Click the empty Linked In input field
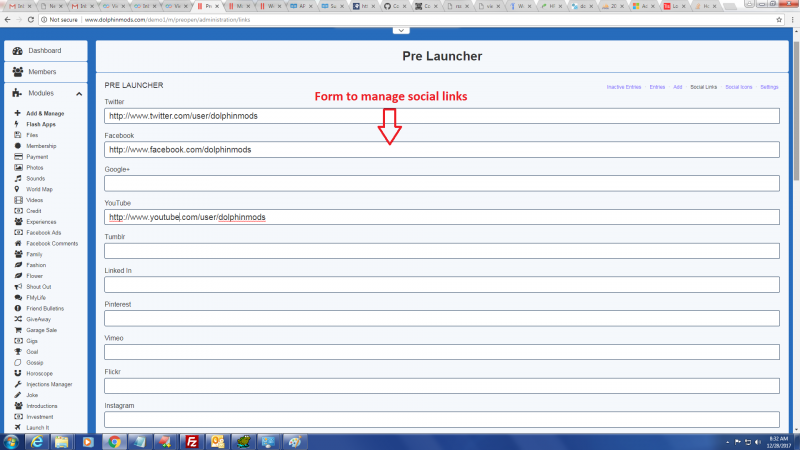 pos(442,284)
